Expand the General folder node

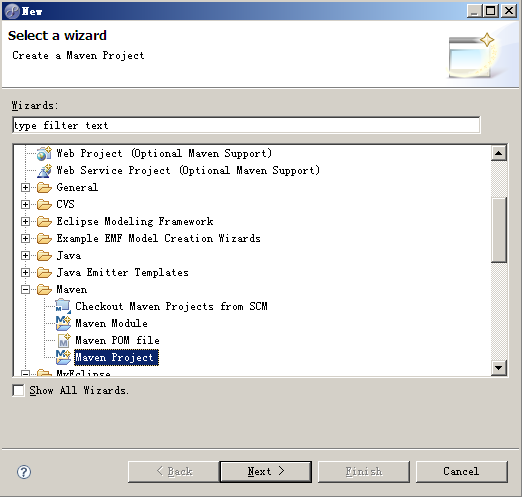click(25, 188)
